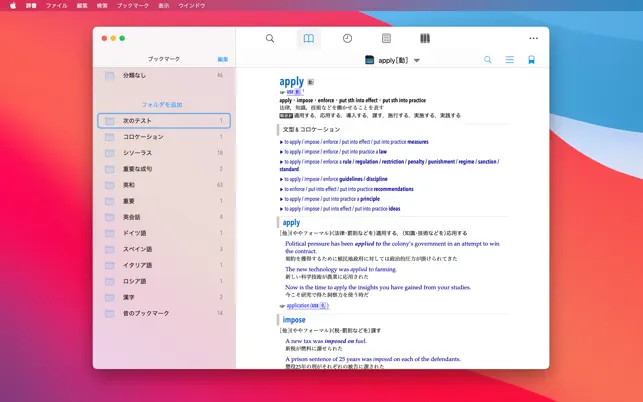Click sentence 'A new tax was imposed on fuel.'
This screenshot has width=643, height=402.
(x=326, y=341)
